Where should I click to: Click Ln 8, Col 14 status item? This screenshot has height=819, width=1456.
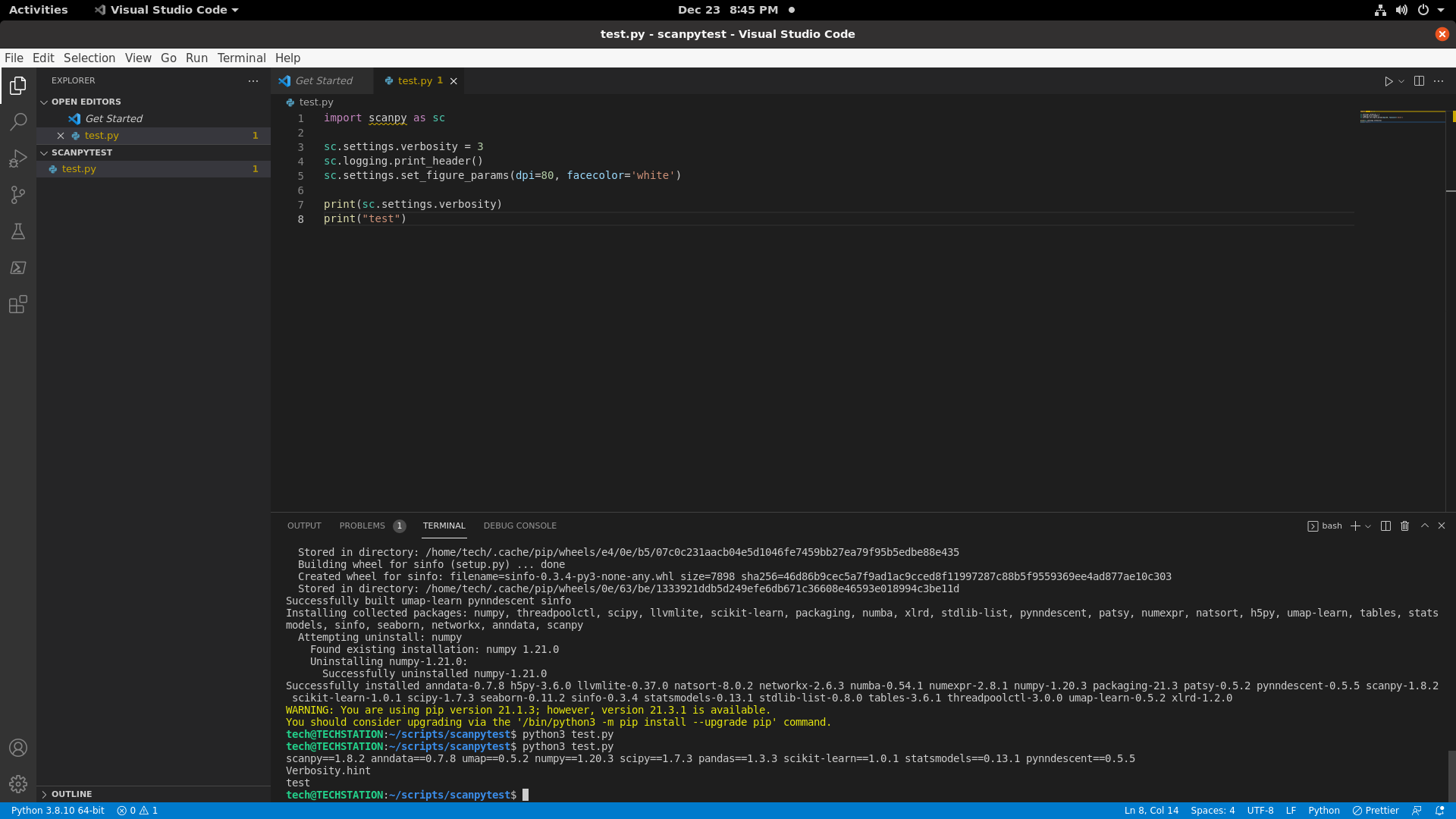1150,811
